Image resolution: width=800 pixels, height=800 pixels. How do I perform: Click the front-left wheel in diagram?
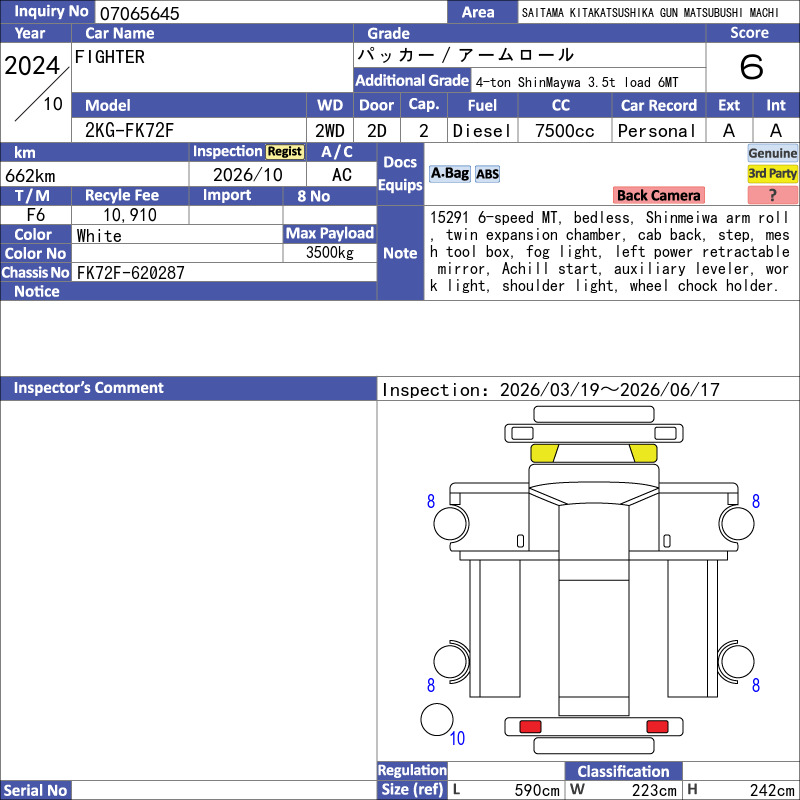(451, 523)
